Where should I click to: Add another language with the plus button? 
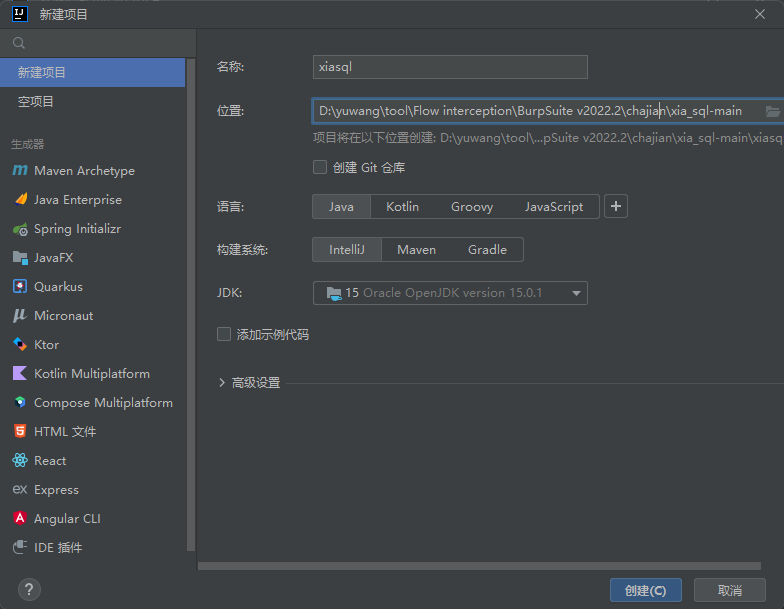click(x=616, y=206)
